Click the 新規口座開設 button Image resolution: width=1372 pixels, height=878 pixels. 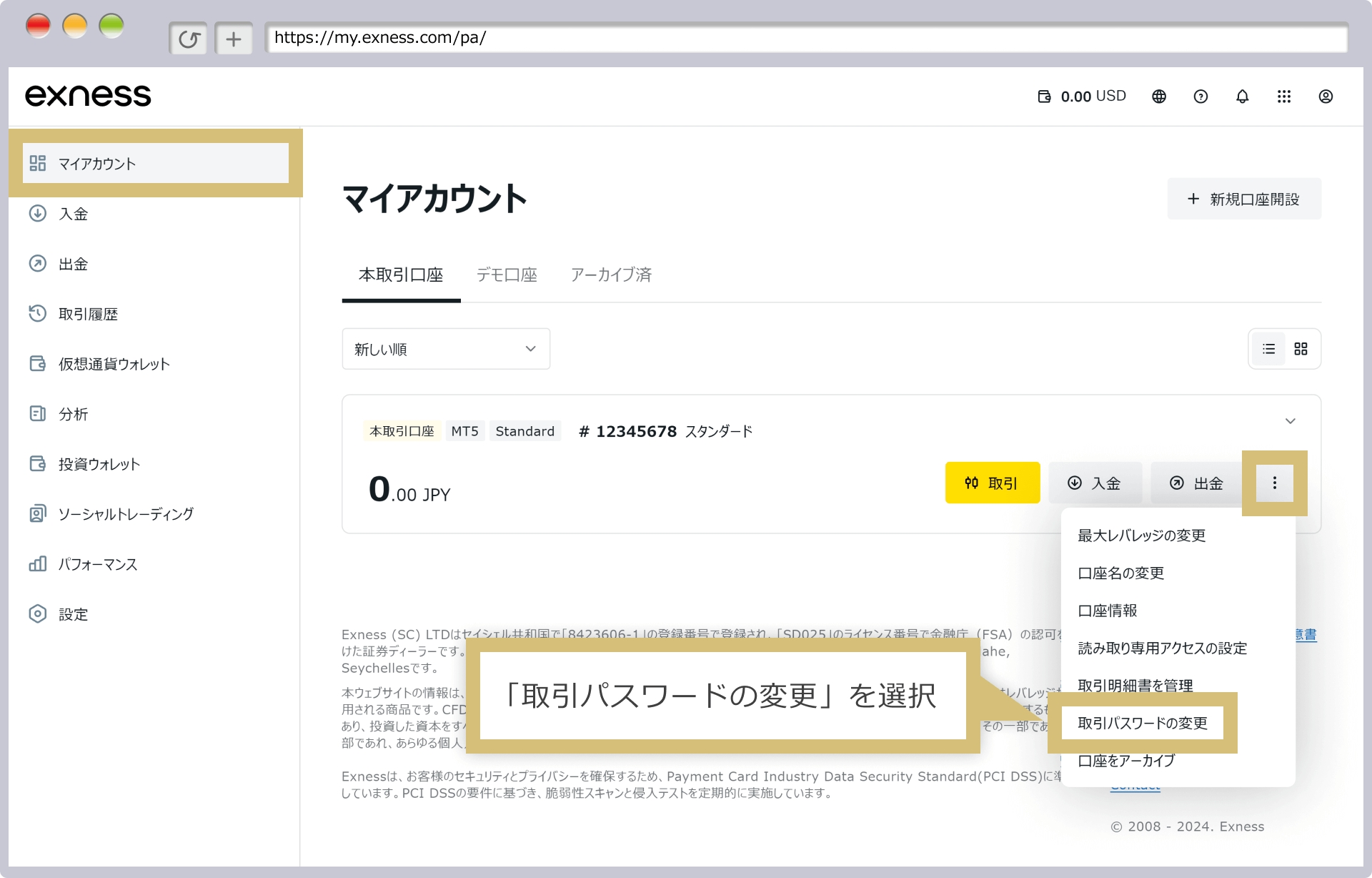(1243, 199)
